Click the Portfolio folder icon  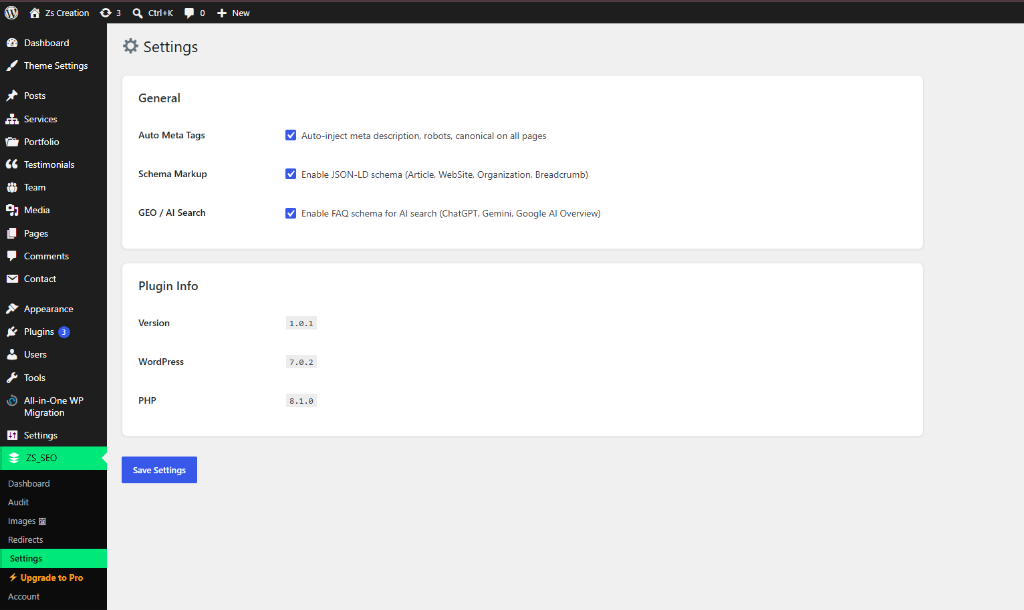pos(12,142)
